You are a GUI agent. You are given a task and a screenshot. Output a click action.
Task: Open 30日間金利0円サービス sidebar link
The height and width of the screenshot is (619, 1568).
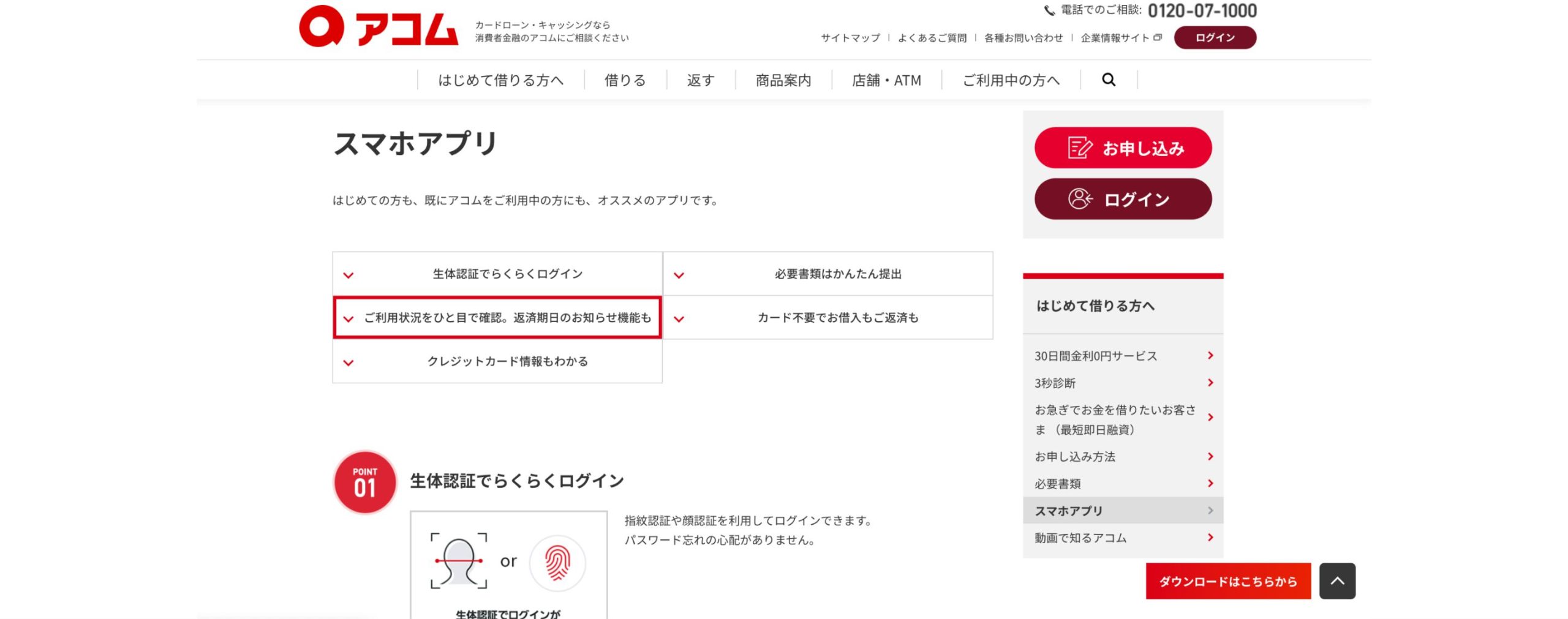1096,356
